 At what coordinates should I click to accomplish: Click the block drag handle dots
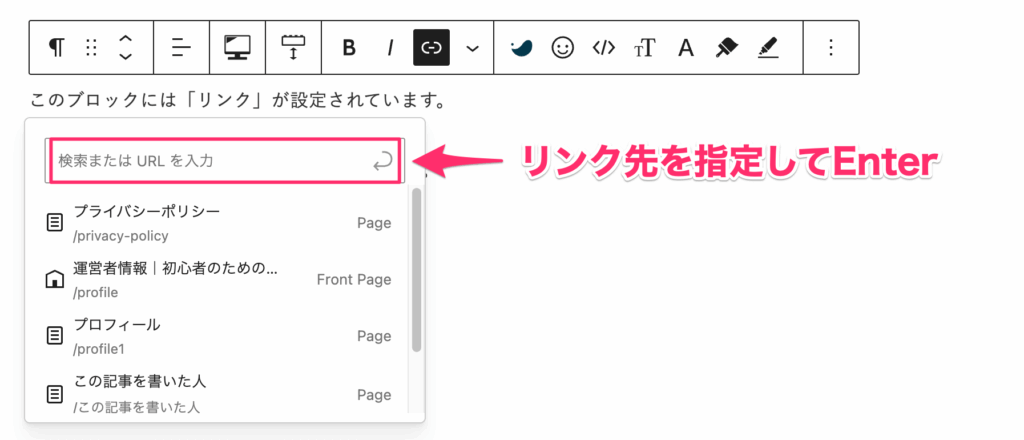pos(91,48)
